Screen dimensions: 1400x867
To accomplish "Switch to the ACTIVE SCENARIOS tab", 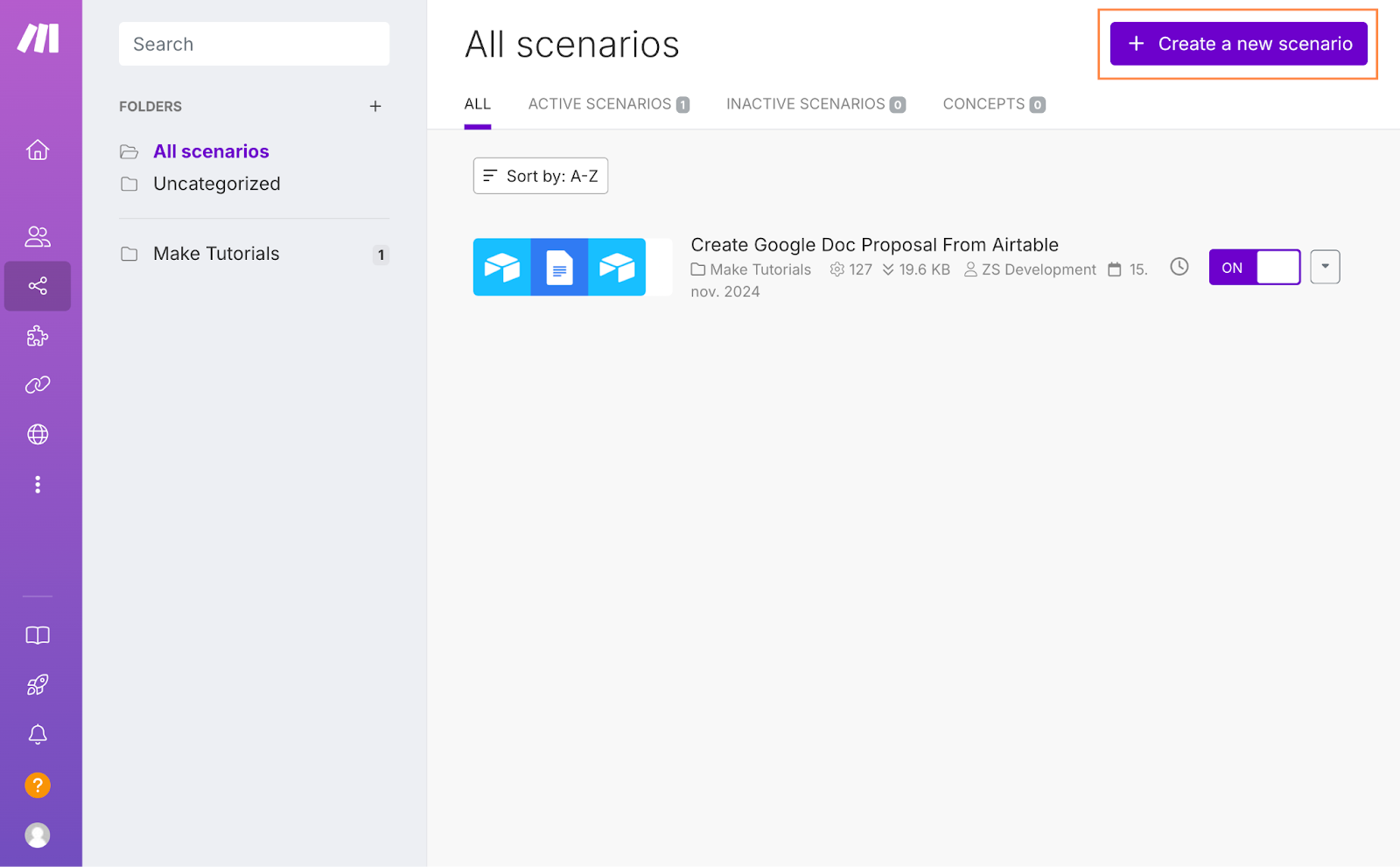I will tap(609, 104).
